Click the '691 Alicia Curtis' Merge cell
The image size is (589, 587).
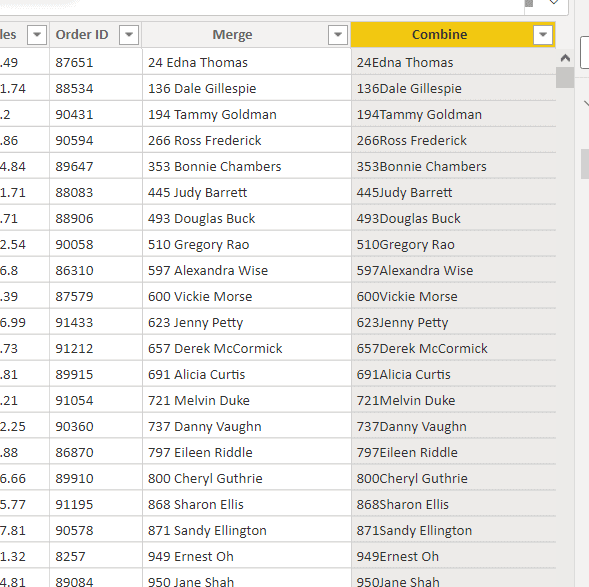pyautogui.click(x=246, y=374)
